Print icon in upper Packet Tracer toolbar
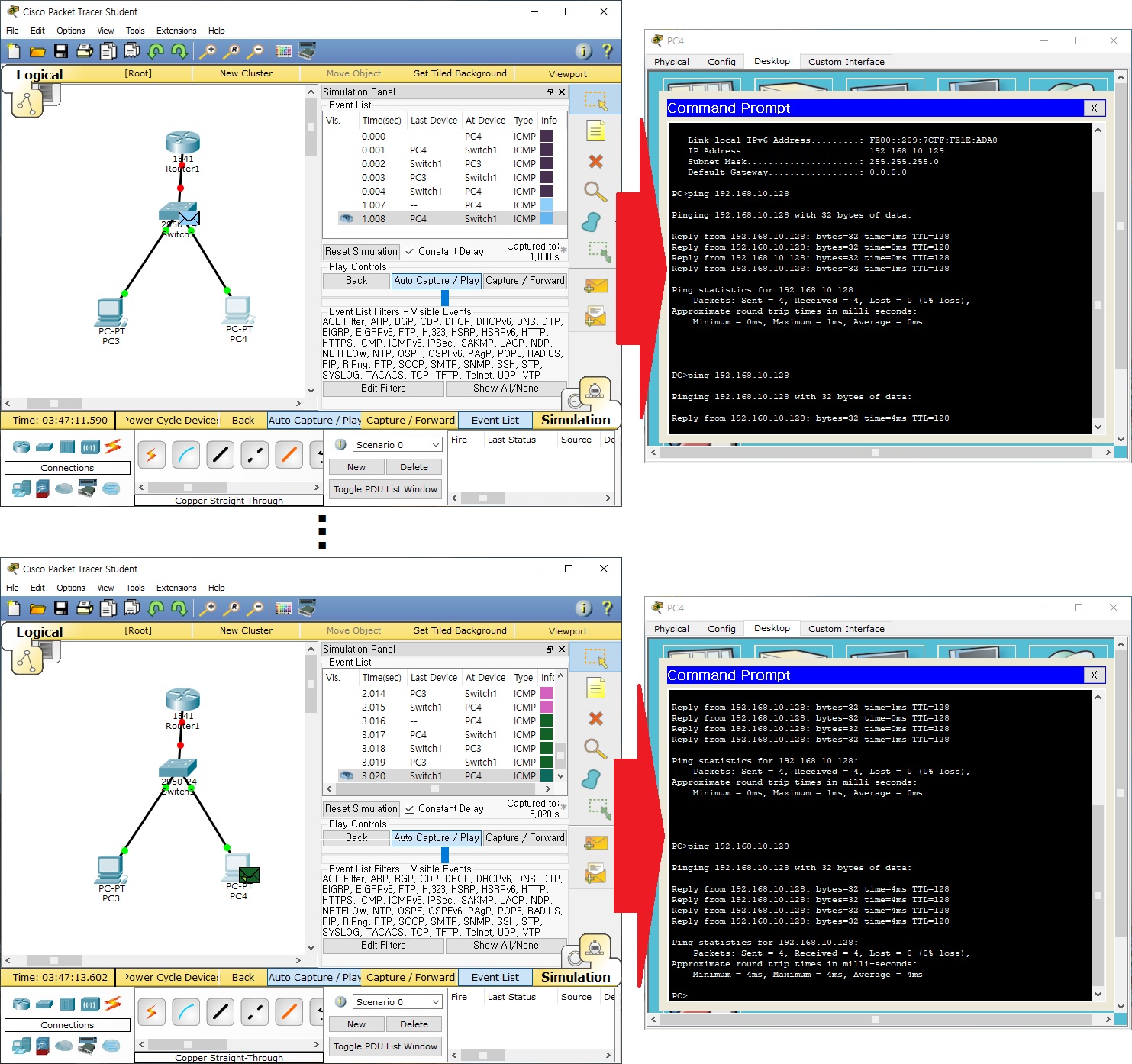This screenshot has width=1132, height=1064. (85, 51)
